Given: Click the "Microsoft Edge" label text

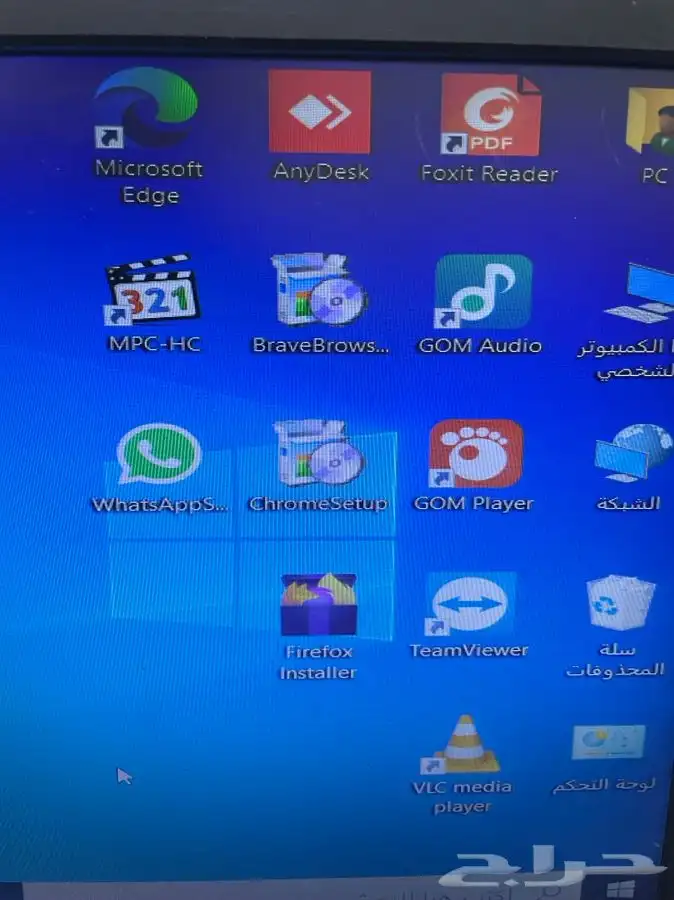Looking at the screenshot, I should pos(149,182).
